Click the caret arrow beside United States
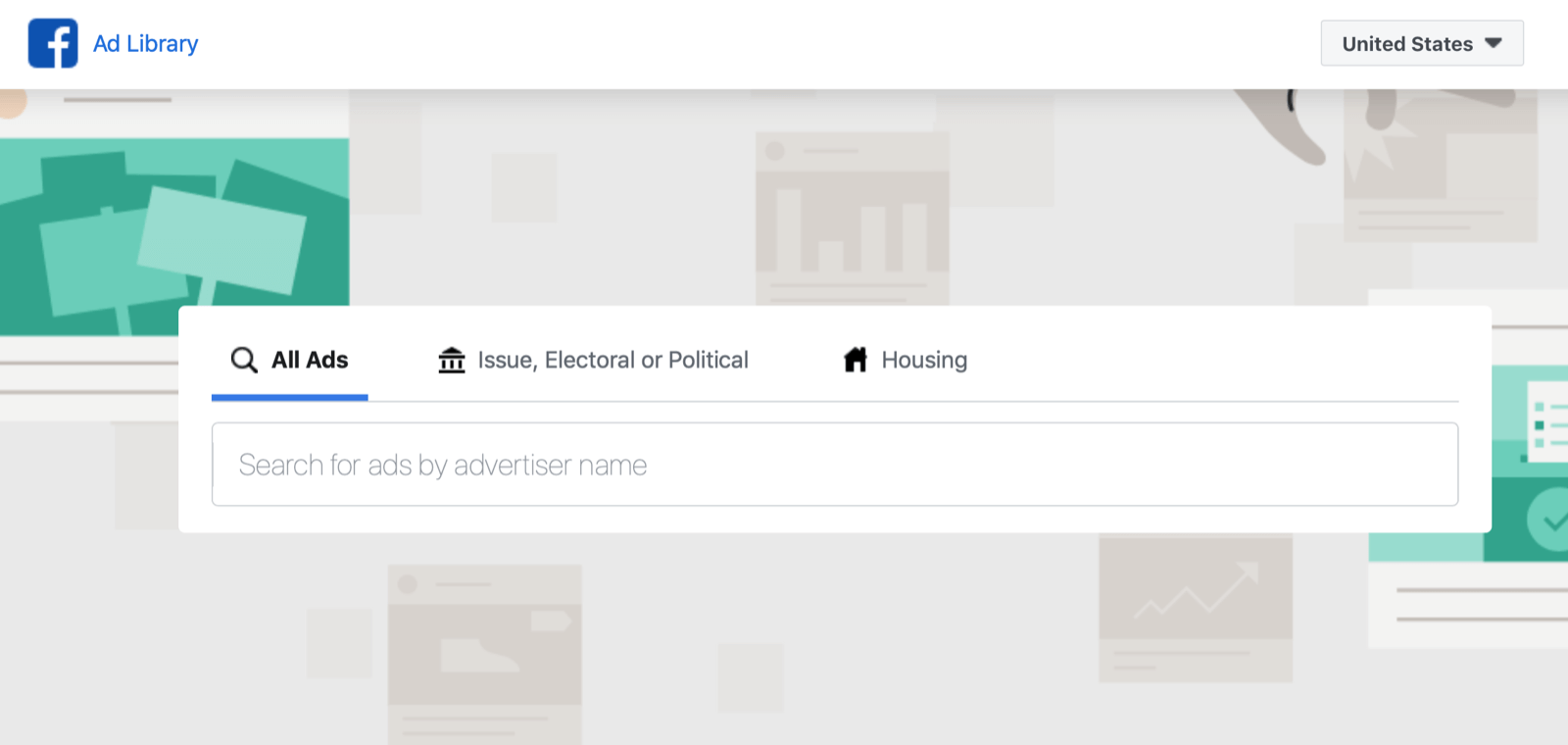1568x745 pixels. [x=1494, y=43]
